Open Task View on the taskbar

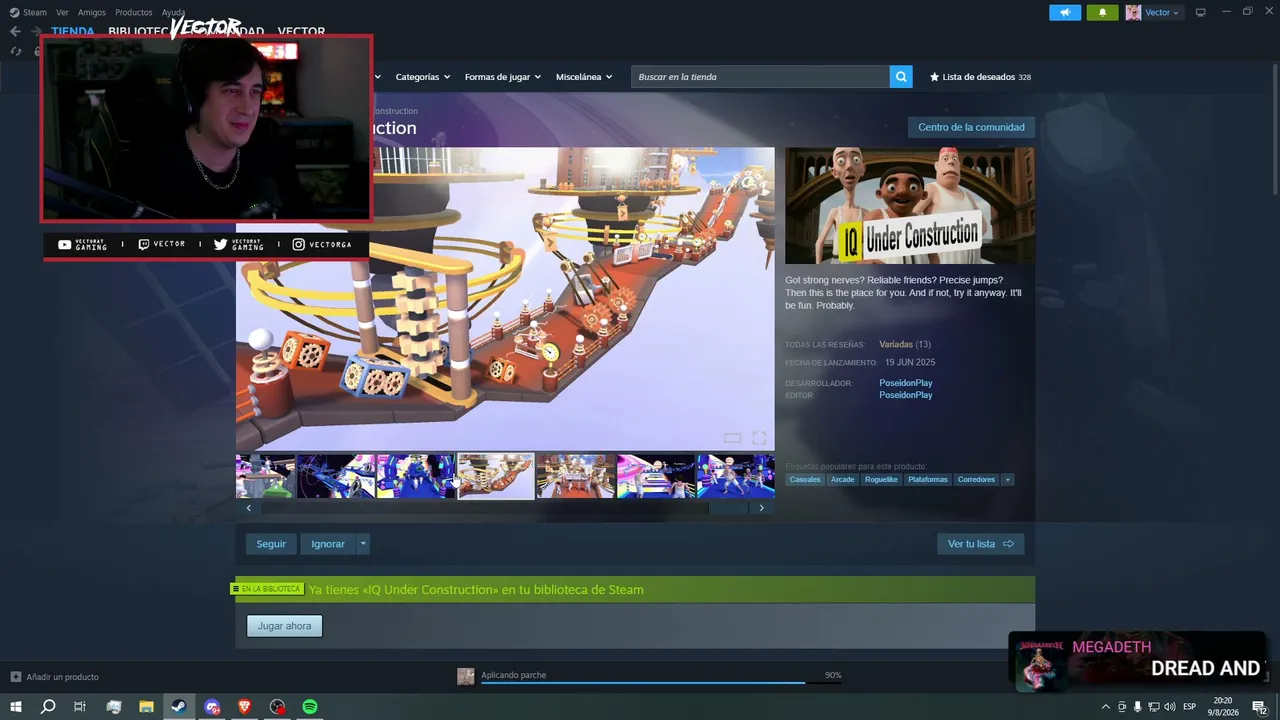[x=80, y=707]
